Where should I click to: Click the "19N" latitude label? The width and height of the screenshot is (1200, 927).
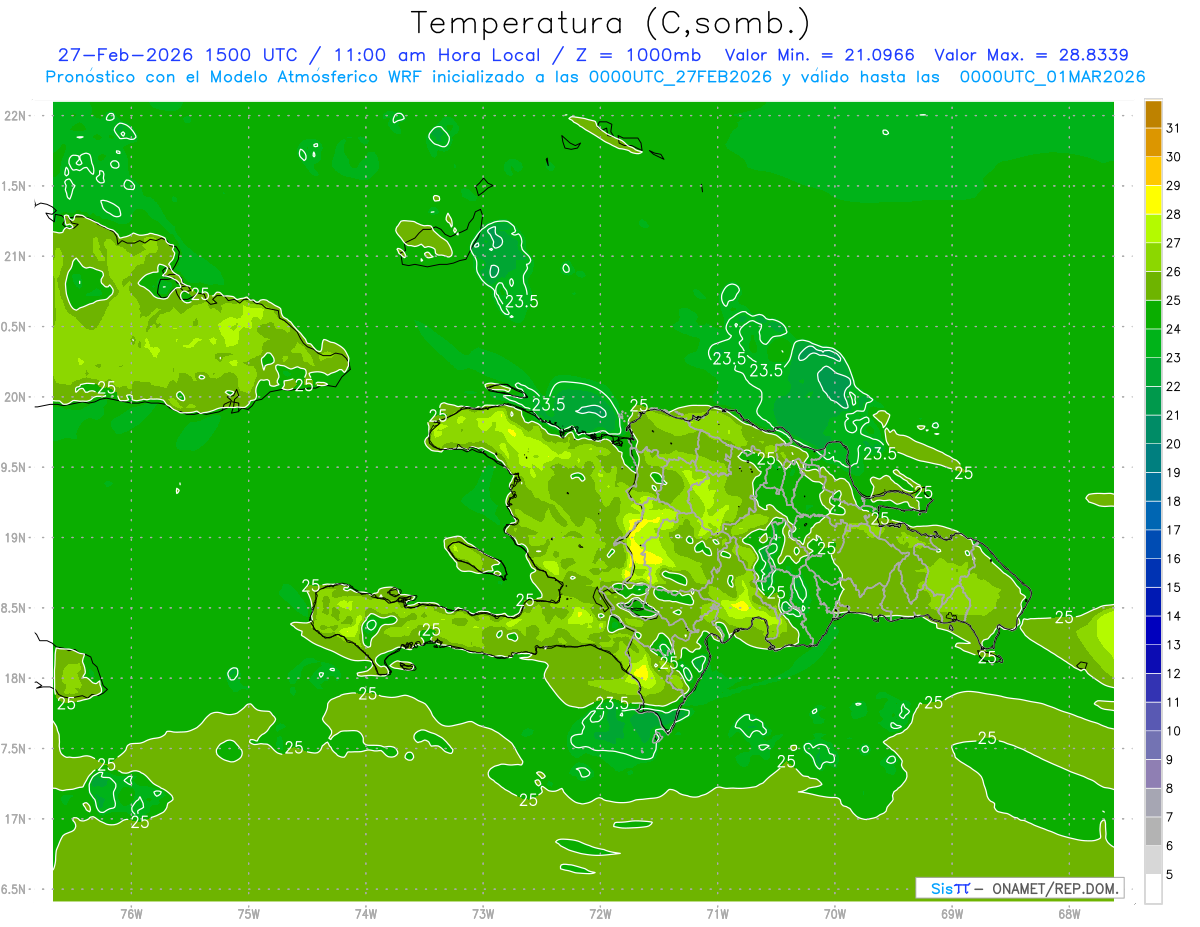click(x=15, y=538)
